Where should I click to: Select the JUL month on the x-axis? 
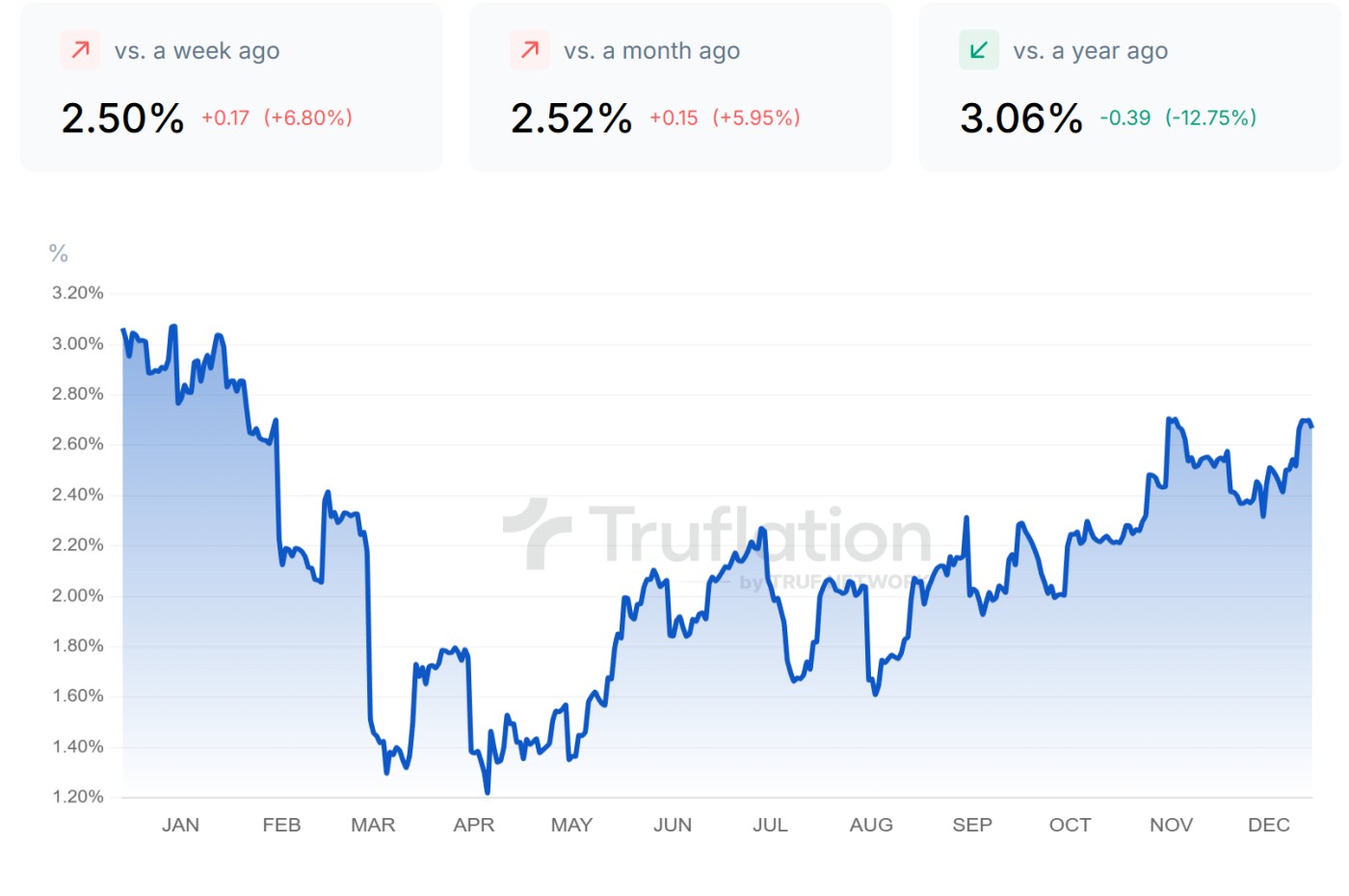pyautogui.click(x=770, y=825)
